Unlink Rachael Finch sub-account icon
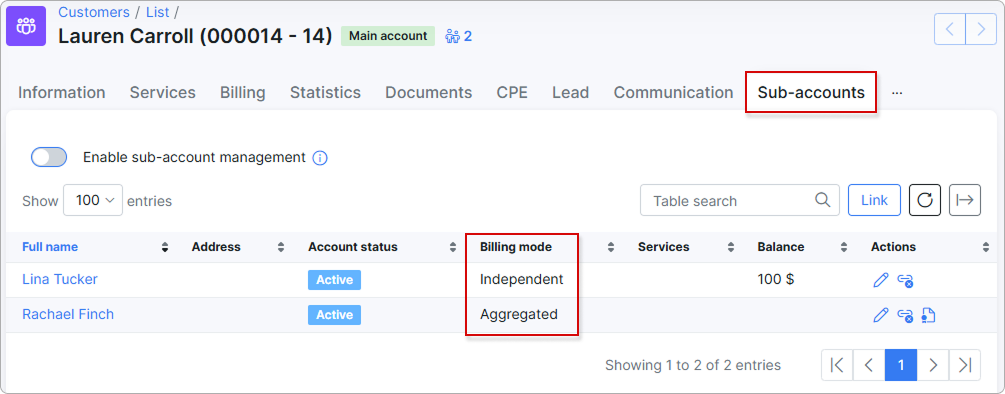Image resolution: width=1005 pixels, height=394 pixels. (905, 315)
